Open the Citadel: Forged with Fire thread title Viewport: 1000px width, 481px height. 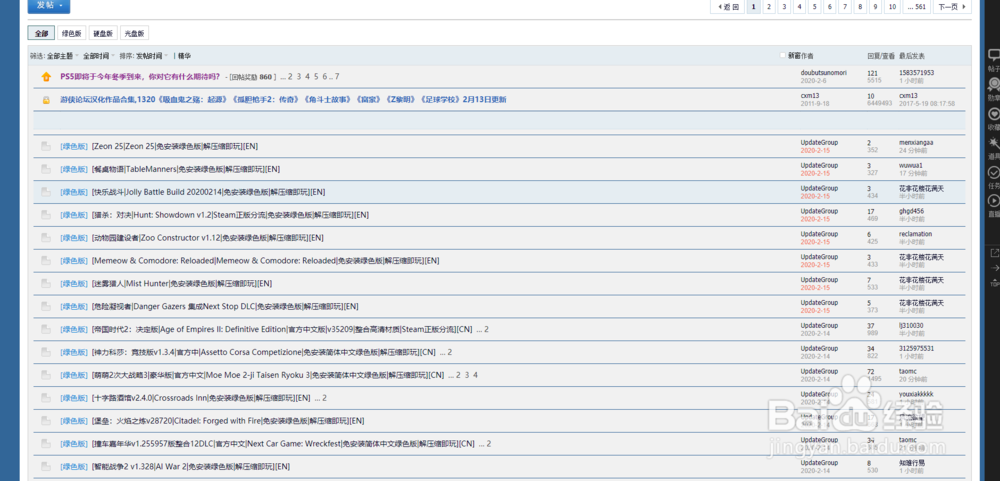(228, 421)
